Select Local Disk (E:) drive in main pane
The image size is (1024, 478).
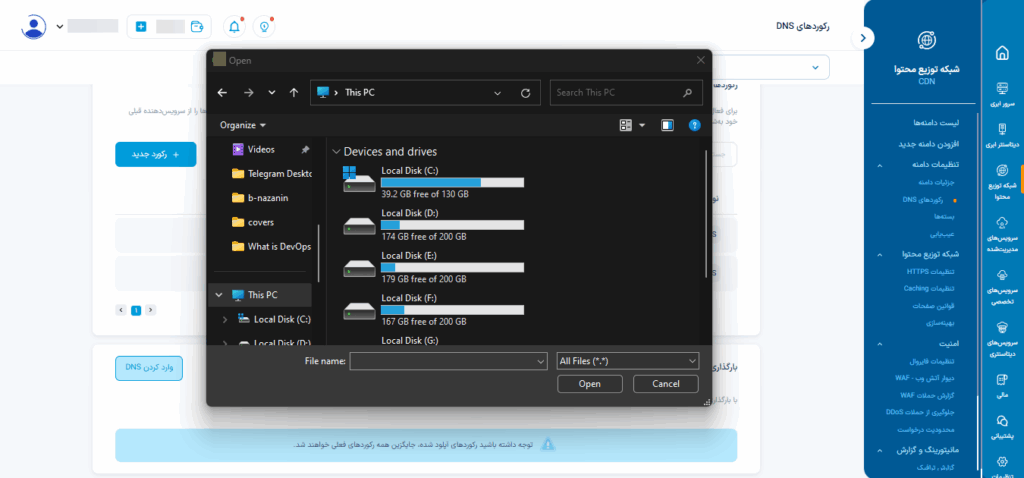point(434,267)
